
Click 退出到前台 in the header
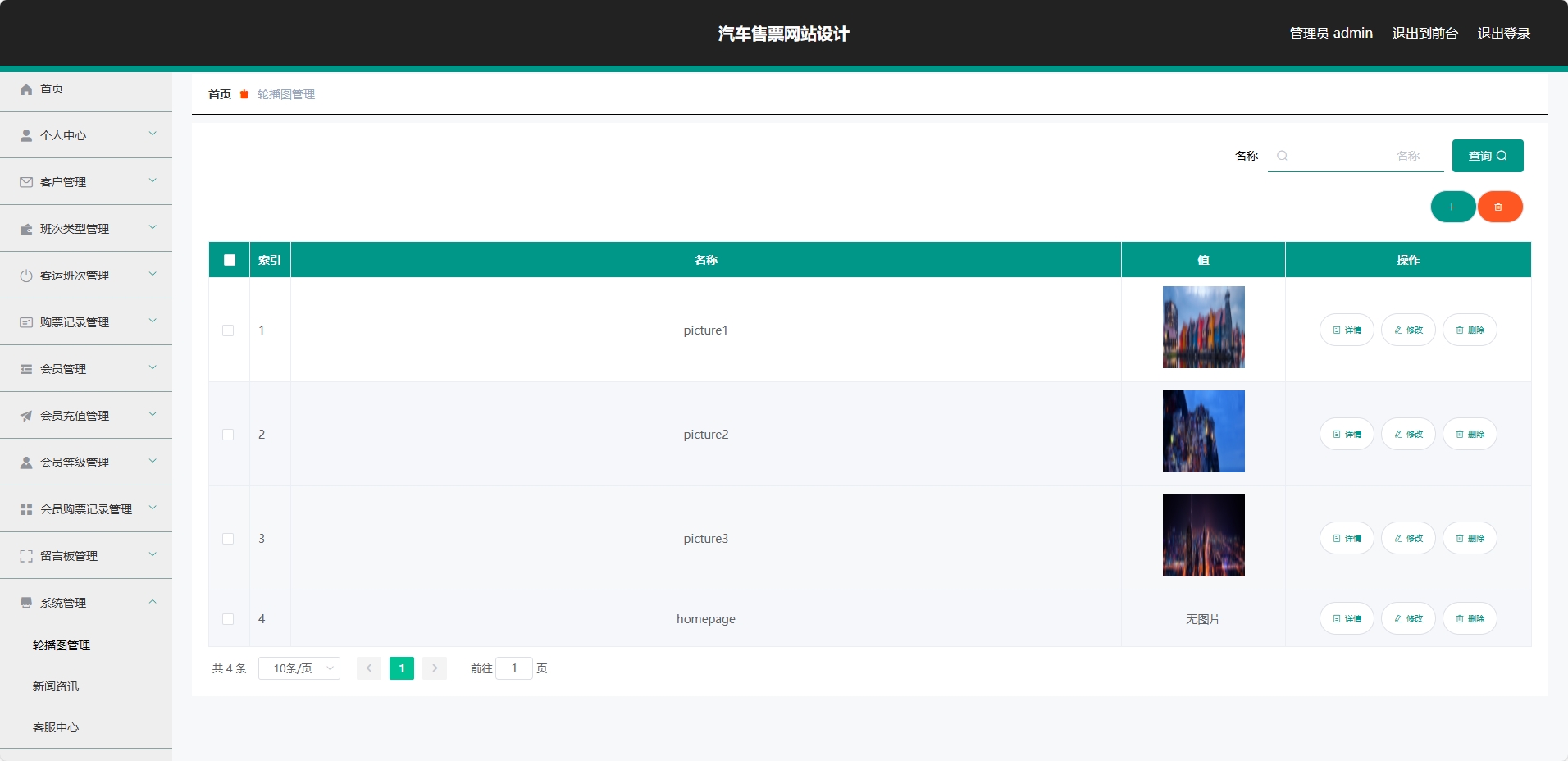1425,34
